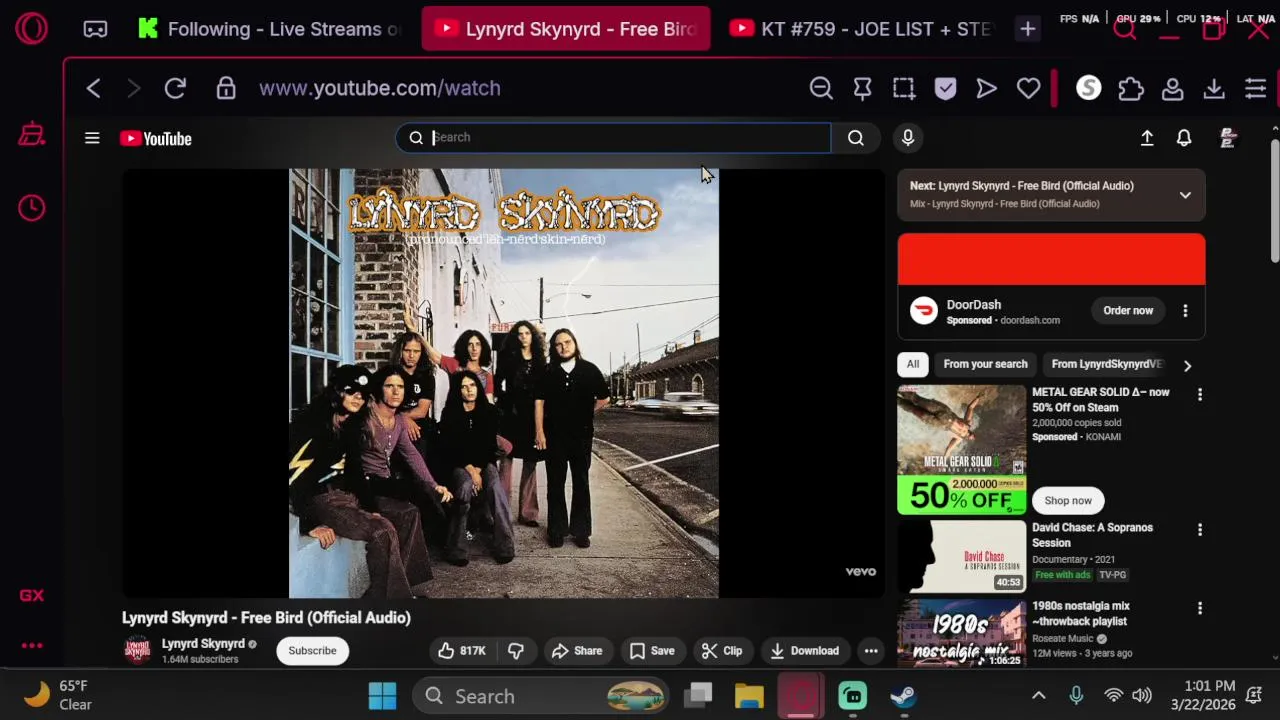
Task: Select the All filter chip
Action: (913, 364)
